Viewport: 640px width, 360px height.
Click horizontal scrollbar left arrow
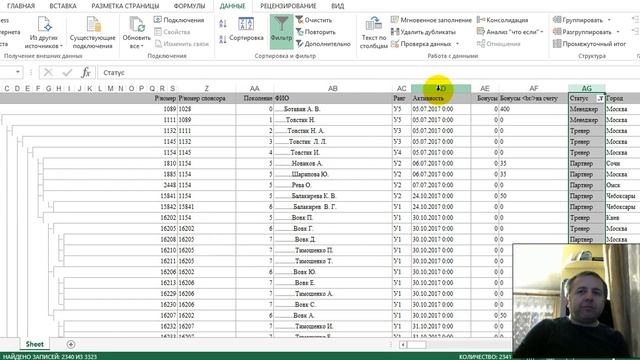tap(403, 345)
